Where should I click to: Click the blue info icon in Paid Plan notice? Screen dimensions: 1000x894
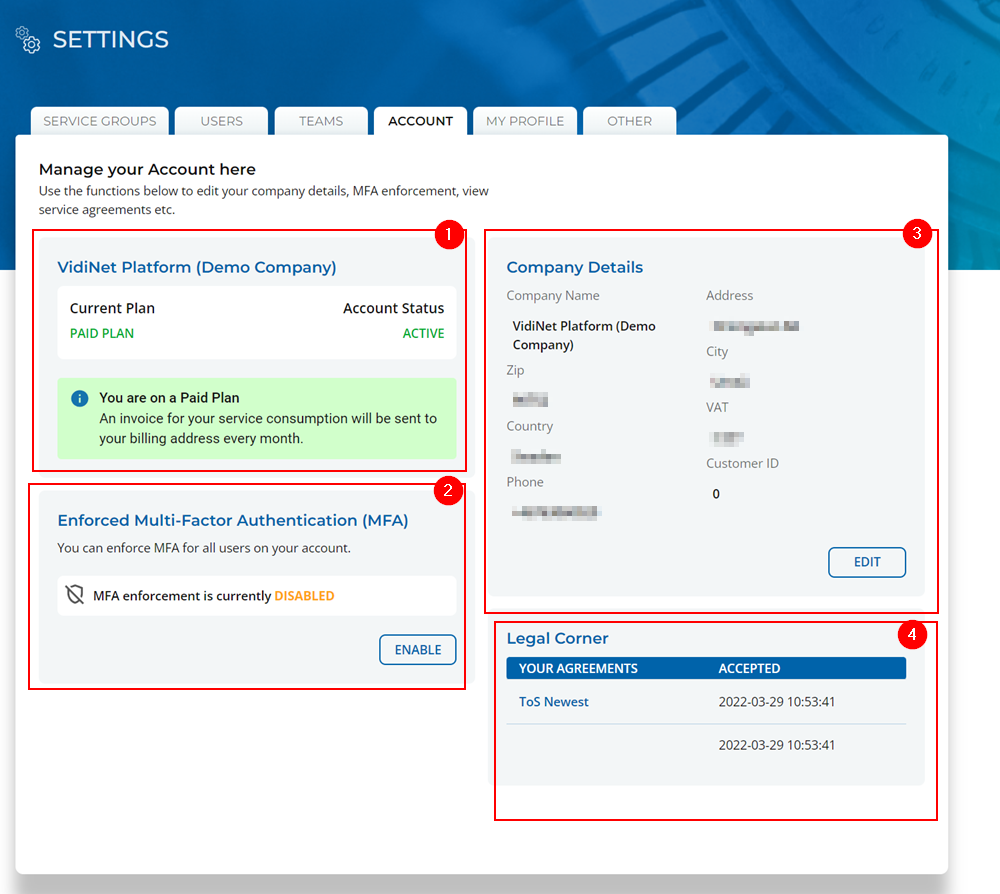click(x=80, y=399)
